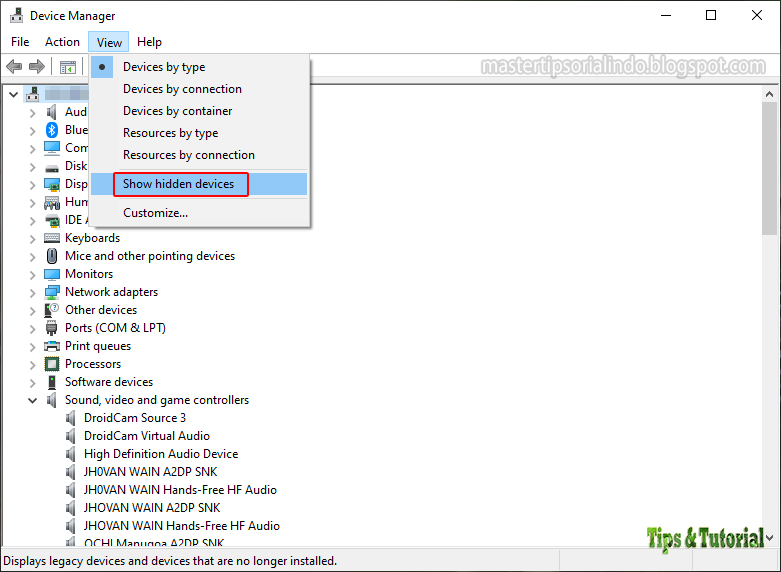The width and height of the screenshot is (781, 572).
Task: Click the Forward arrow toolbar icon
Action: click(x=37, y=66)
